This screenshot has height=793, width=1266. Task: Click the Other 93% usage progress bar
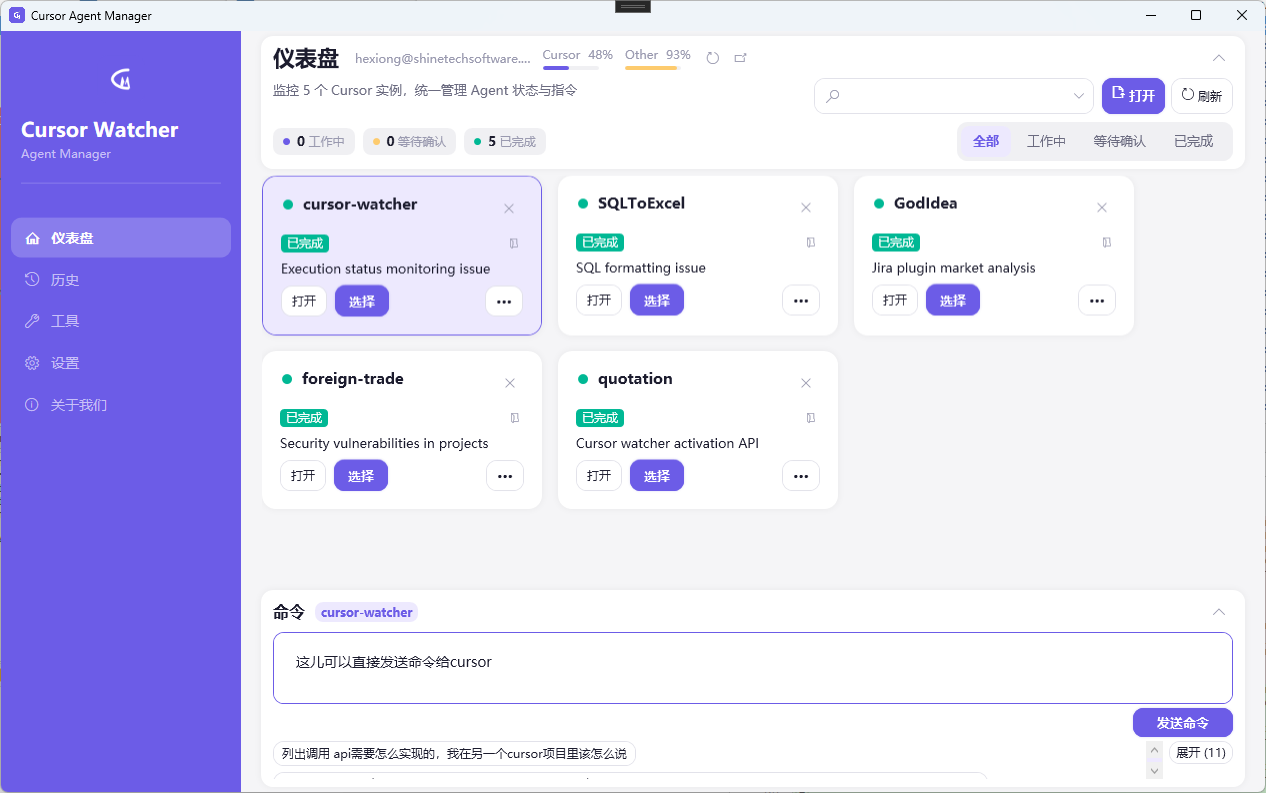click(x=653, y=68)
